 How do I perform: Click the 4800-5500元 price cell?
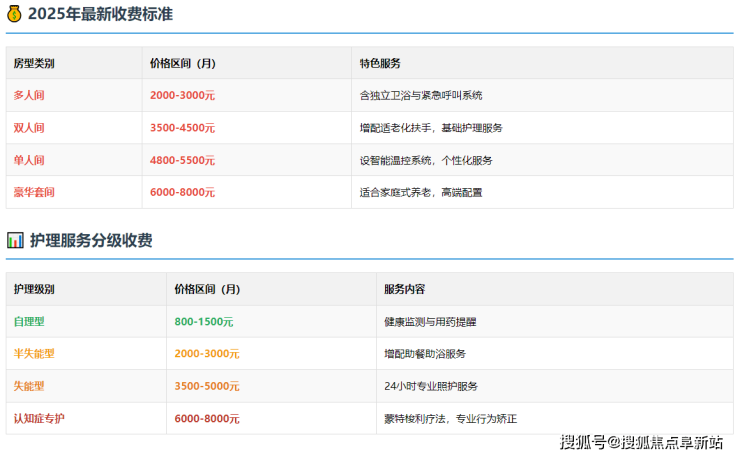pos(182,160)
